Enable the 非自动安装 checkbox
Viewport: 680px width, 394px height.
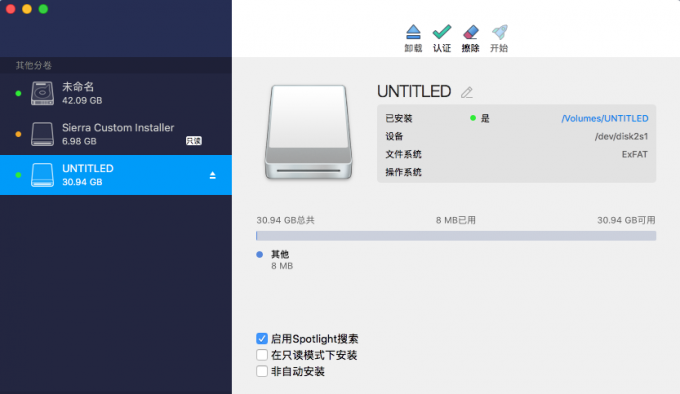coord(262,371)
